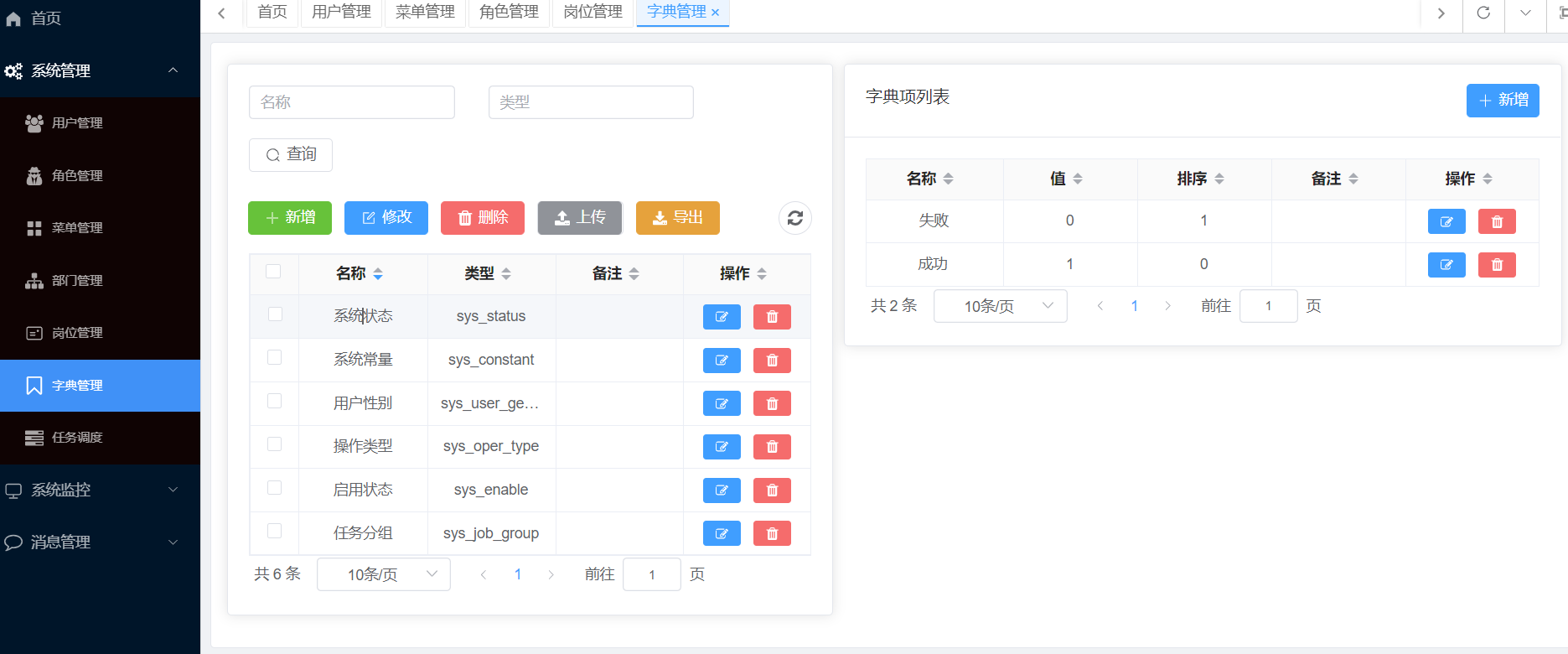Check the 任务分组 row checkbox
The image size is (1568, 654).
click(x=274, y=531)
